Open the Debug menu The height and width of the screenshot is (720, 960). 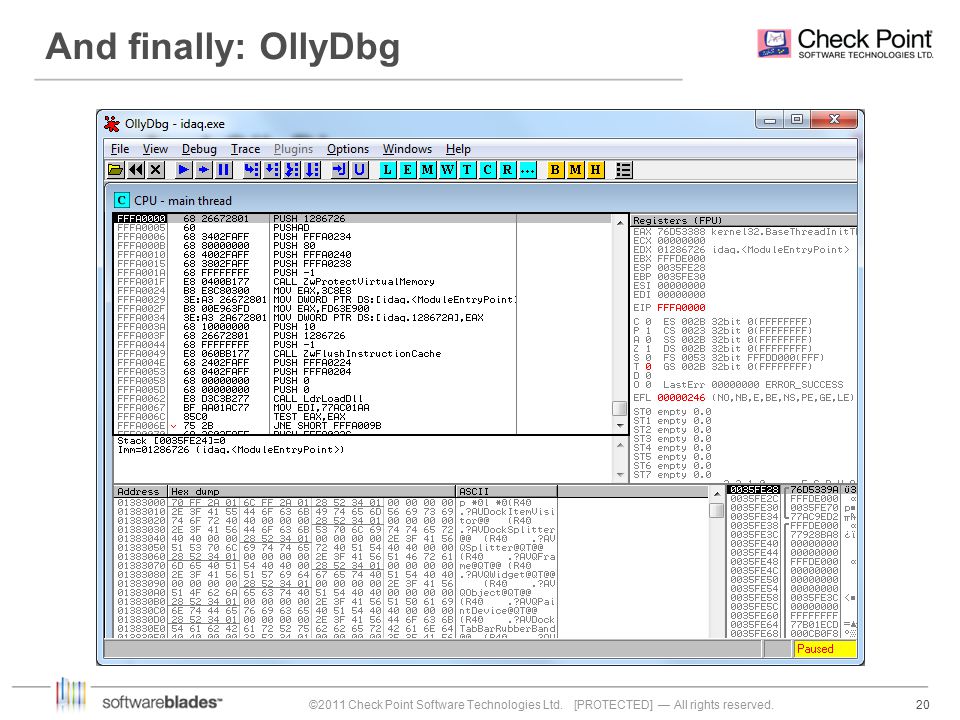(199, 149)
